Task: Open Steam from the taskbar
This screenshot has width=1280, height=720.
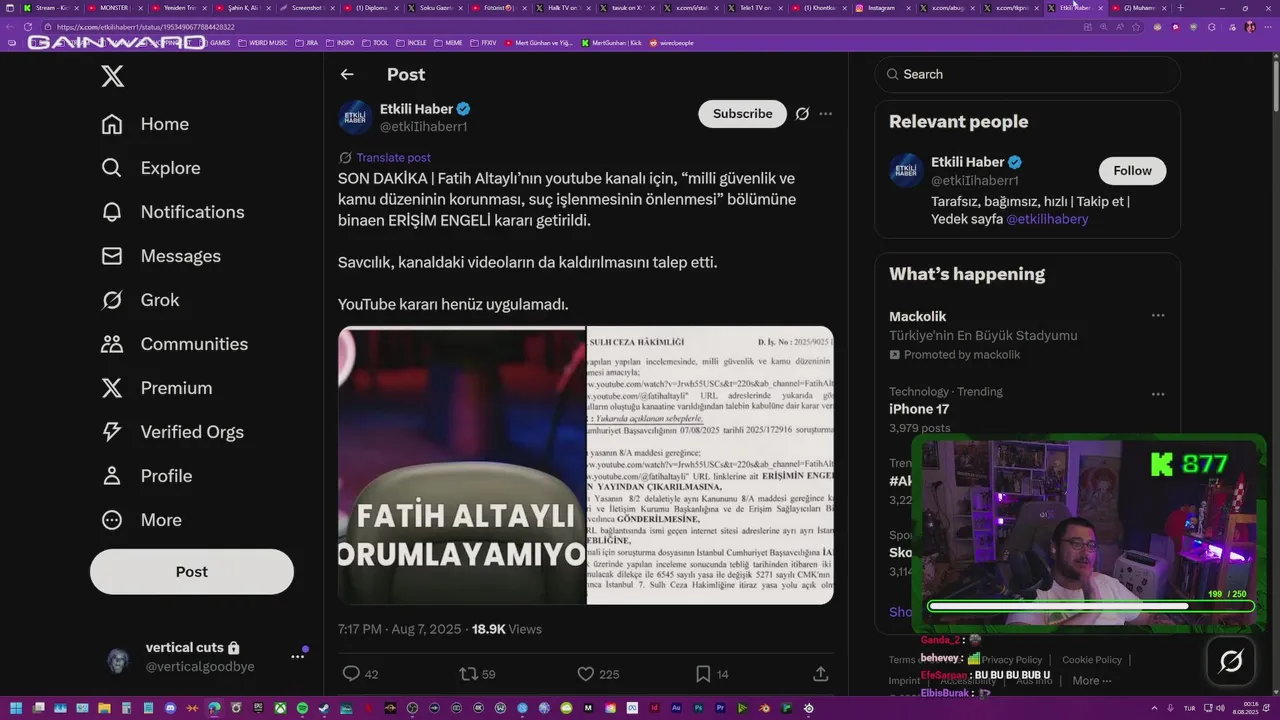Action: point(324,708)
